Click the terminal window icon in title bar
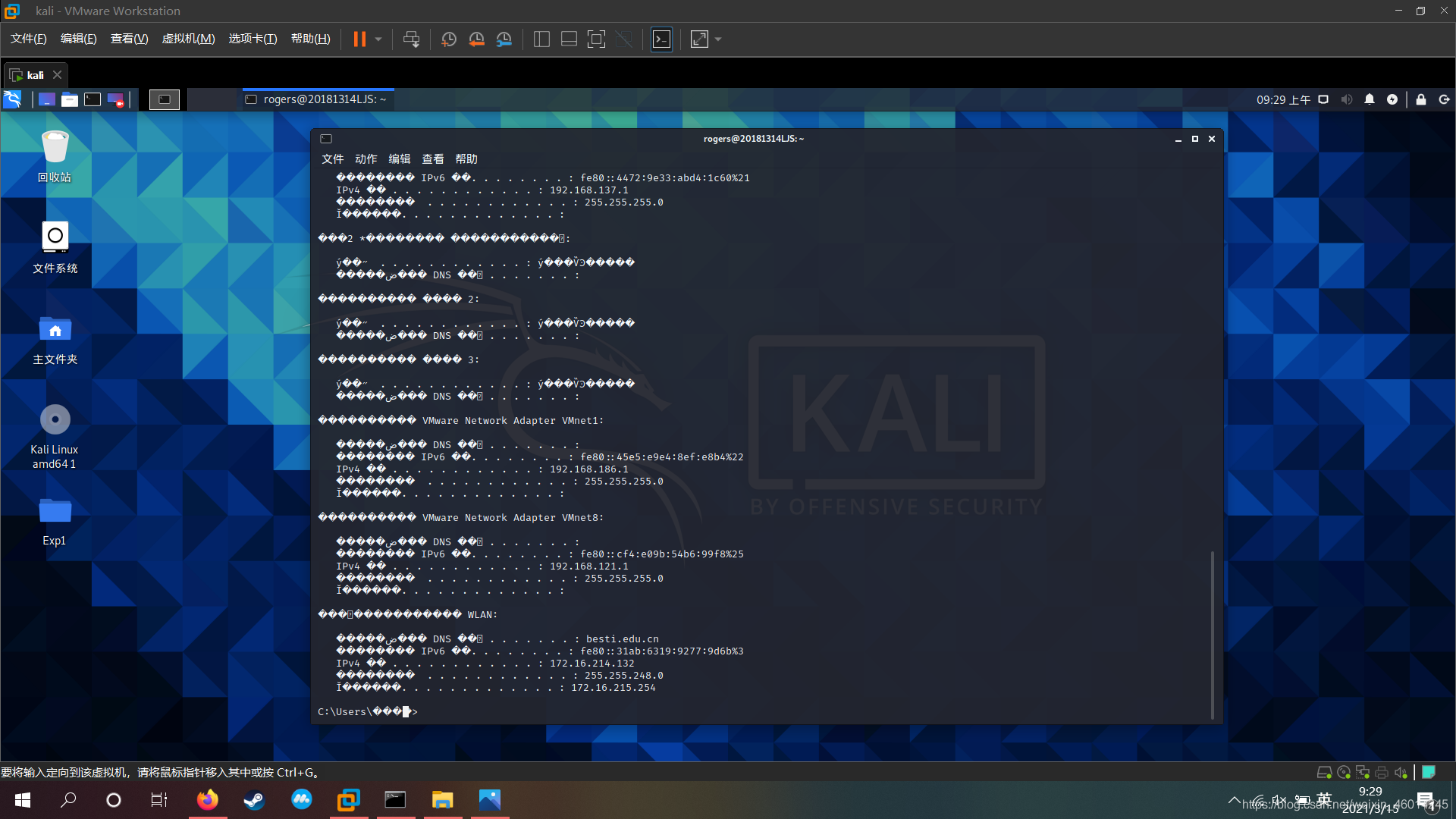The width and height of the screenshot is (1456, 819). 326,139
